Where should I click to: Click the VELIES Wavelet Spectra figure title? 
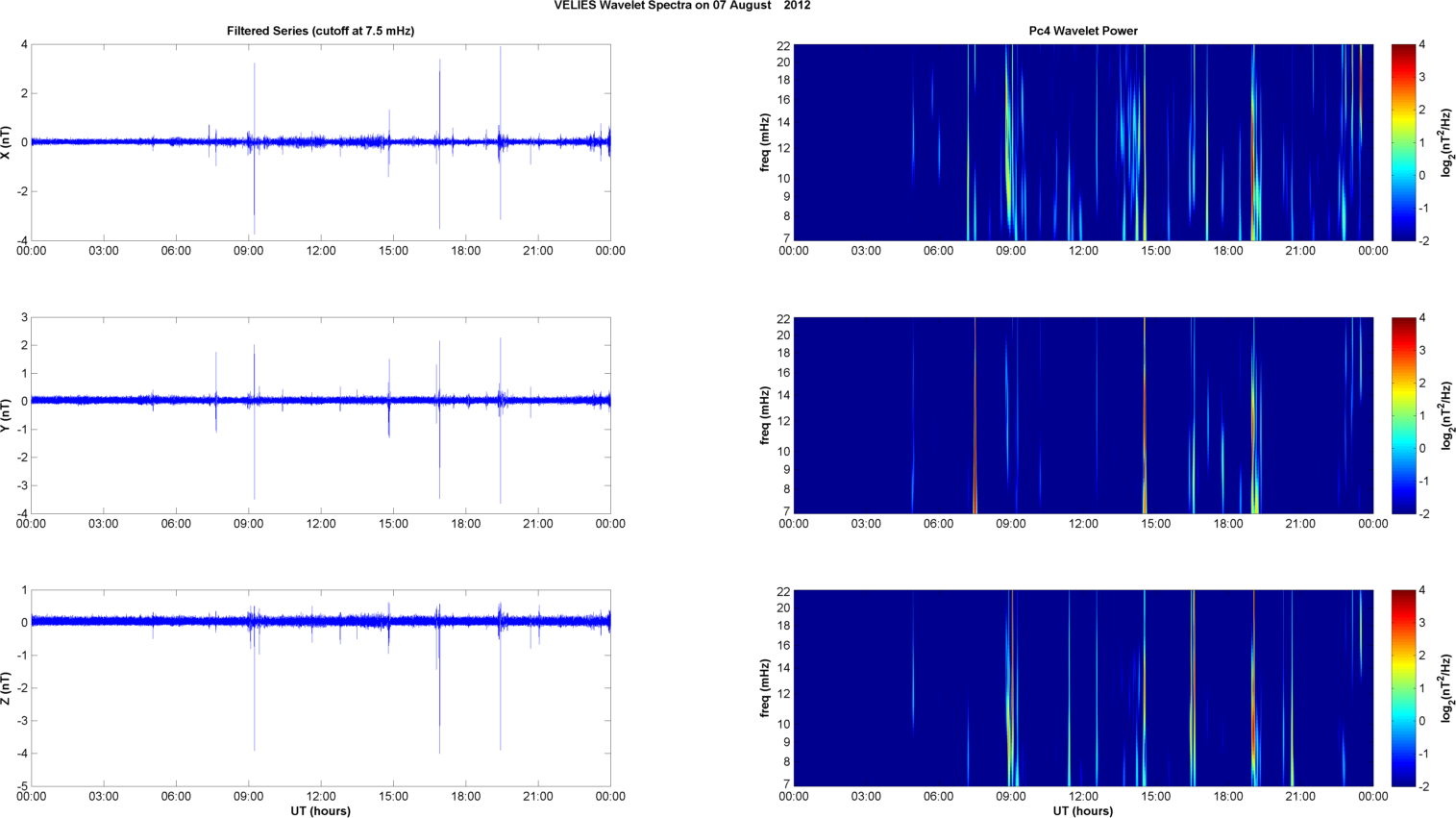tap(681, 6)
